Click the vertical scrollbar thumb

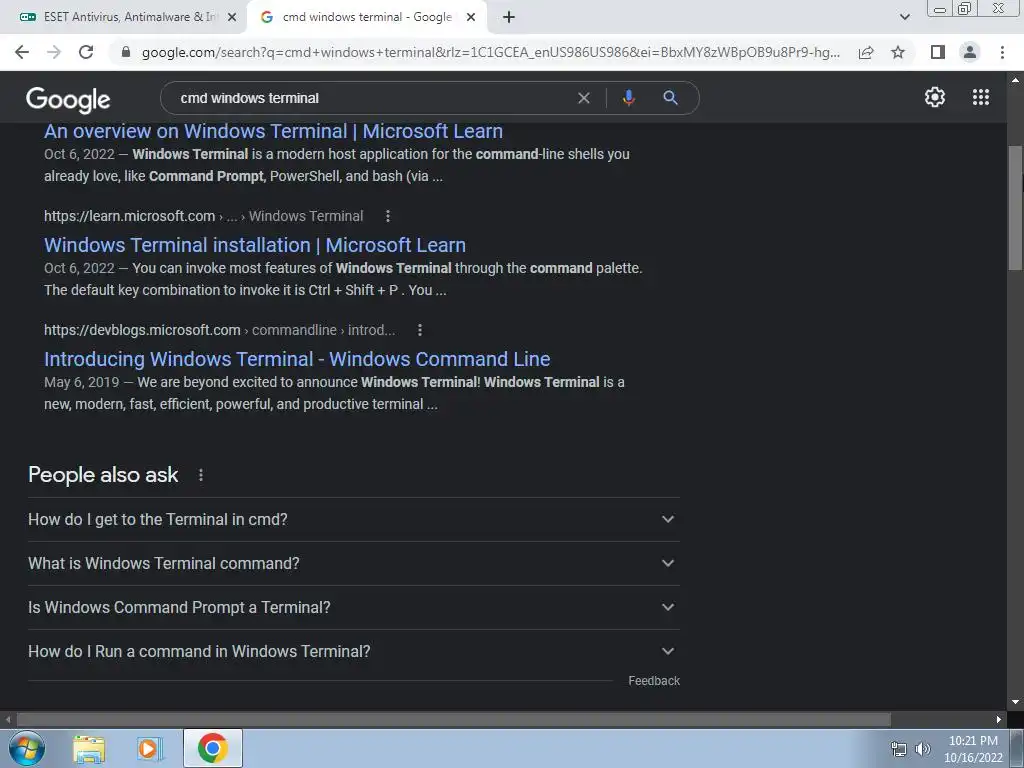(x=1015, y=207)
